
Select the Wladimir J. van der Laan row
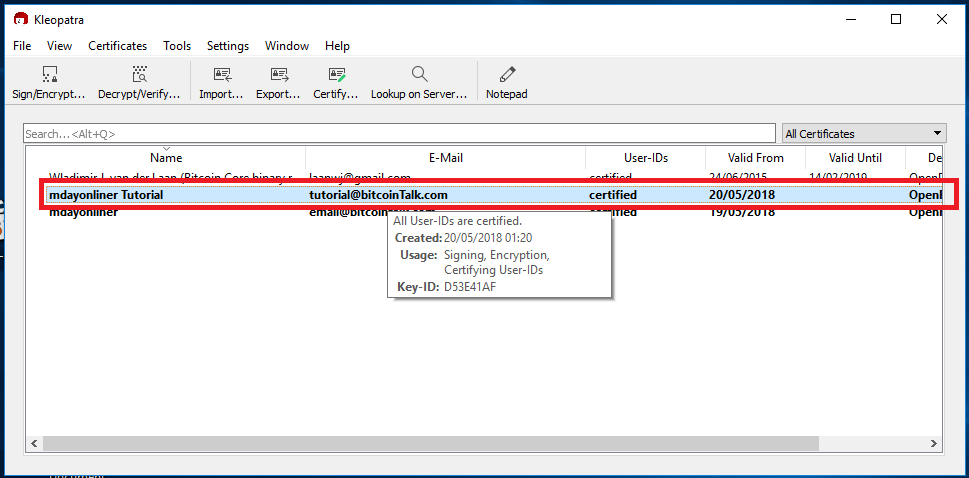pyautogui.click(x=484, y=176)
